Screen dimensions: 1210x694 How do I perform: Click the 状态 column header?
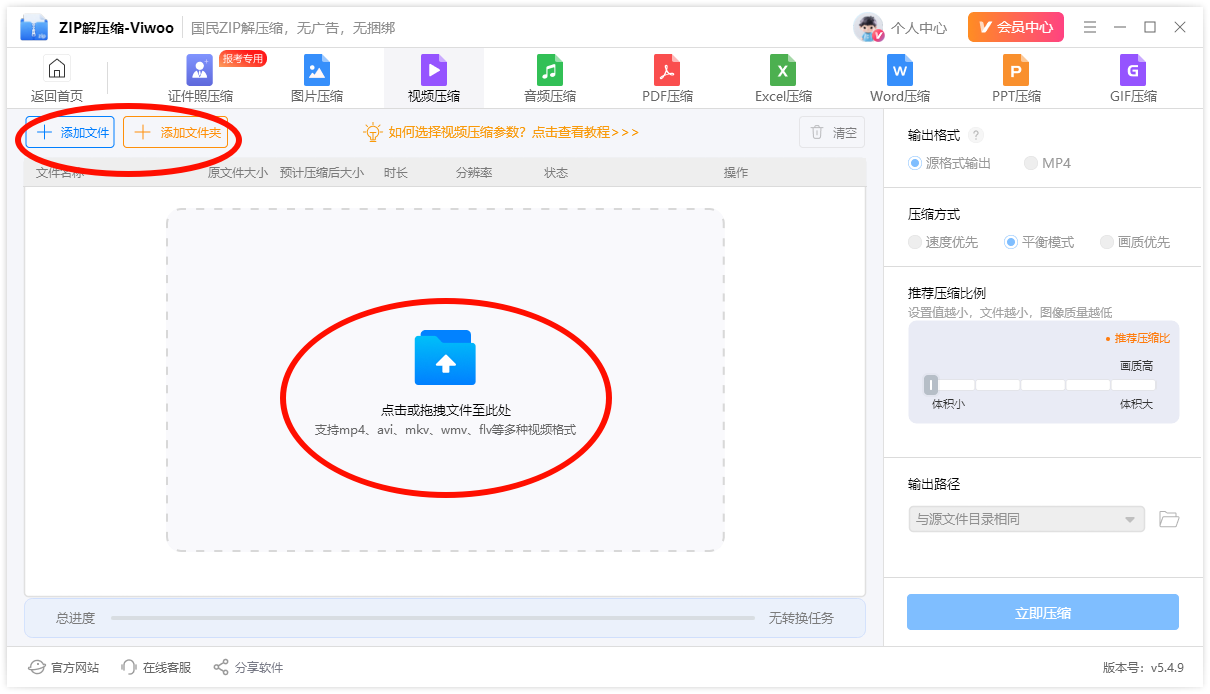[556, 173]
